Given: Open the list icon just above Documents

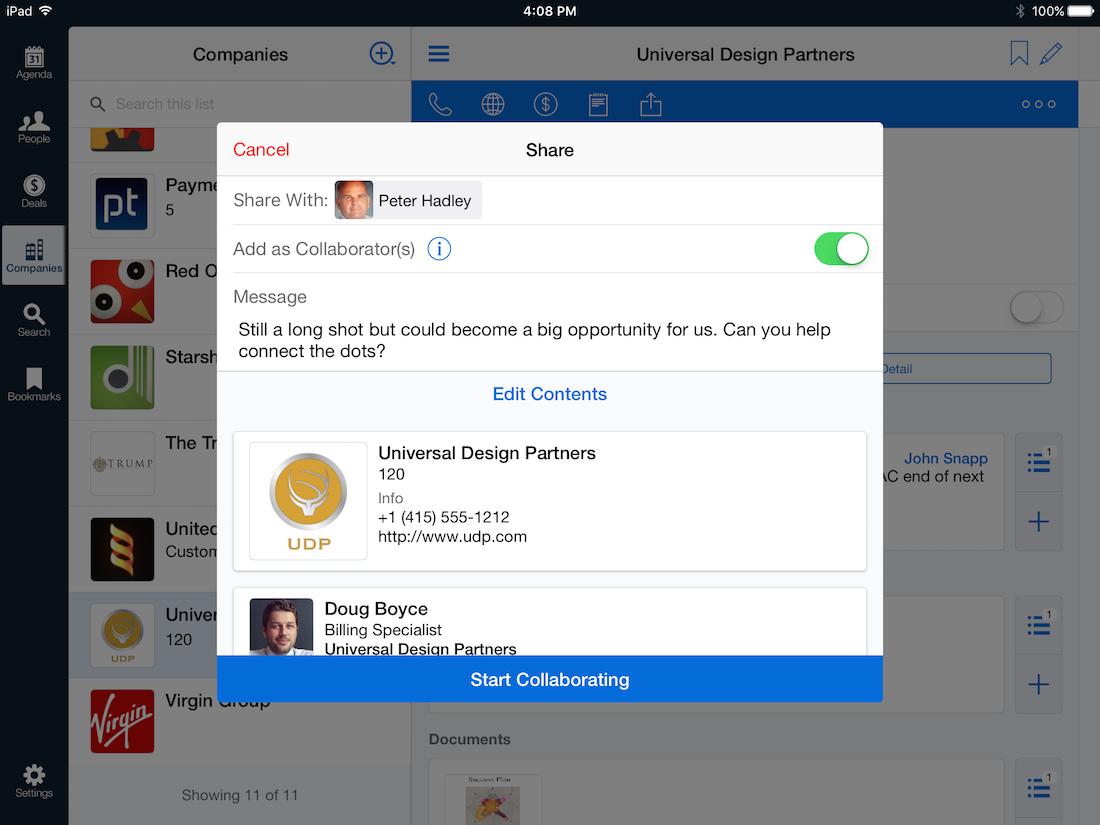Looking at the screenshot, I should 1038,625.
